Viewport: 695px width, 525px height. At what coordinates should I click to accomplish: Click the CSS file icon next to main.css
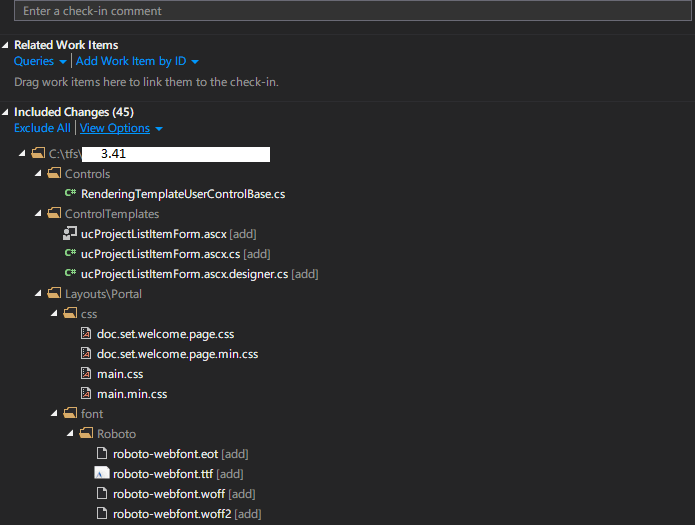click(86, 374)
